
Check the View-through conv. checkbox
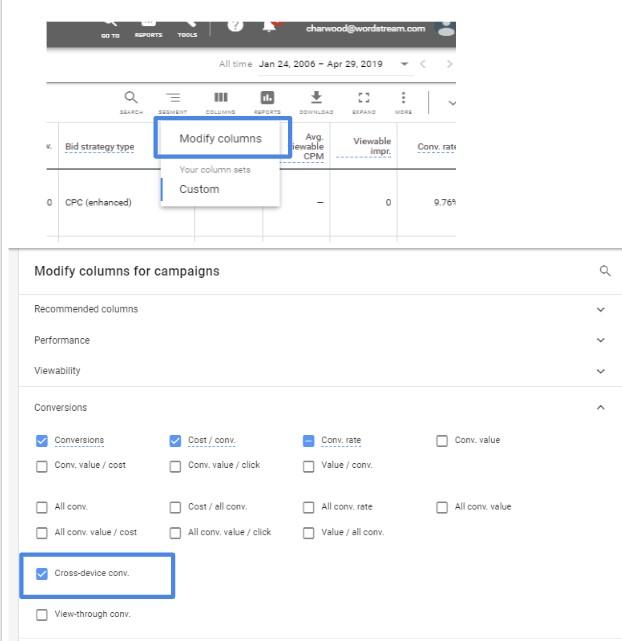point(42,615)
